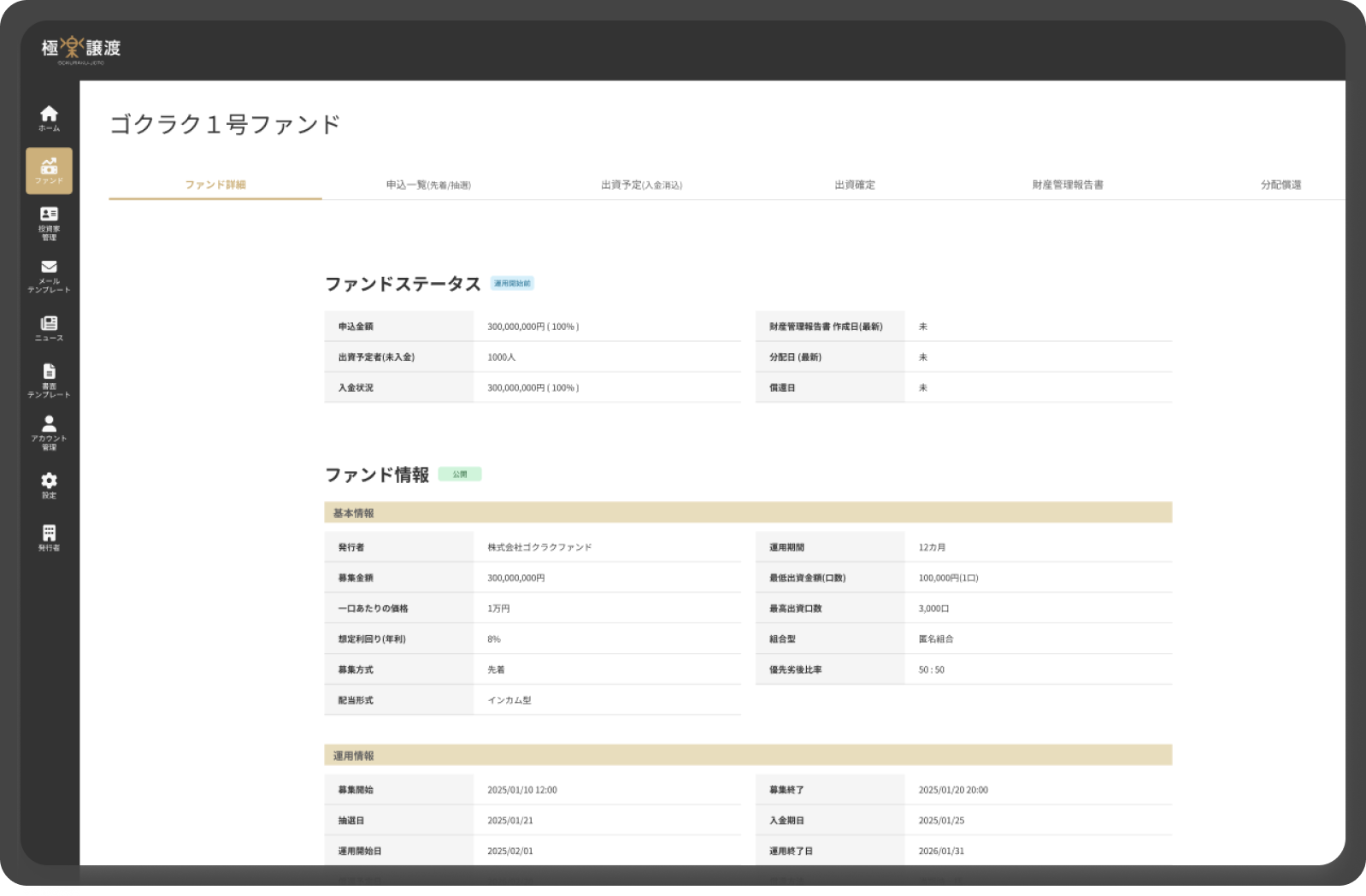The width and height of the screenshot is (1366, 896).
Task: Click the 1万円 unit price value
Action: [x=498, y=609]
